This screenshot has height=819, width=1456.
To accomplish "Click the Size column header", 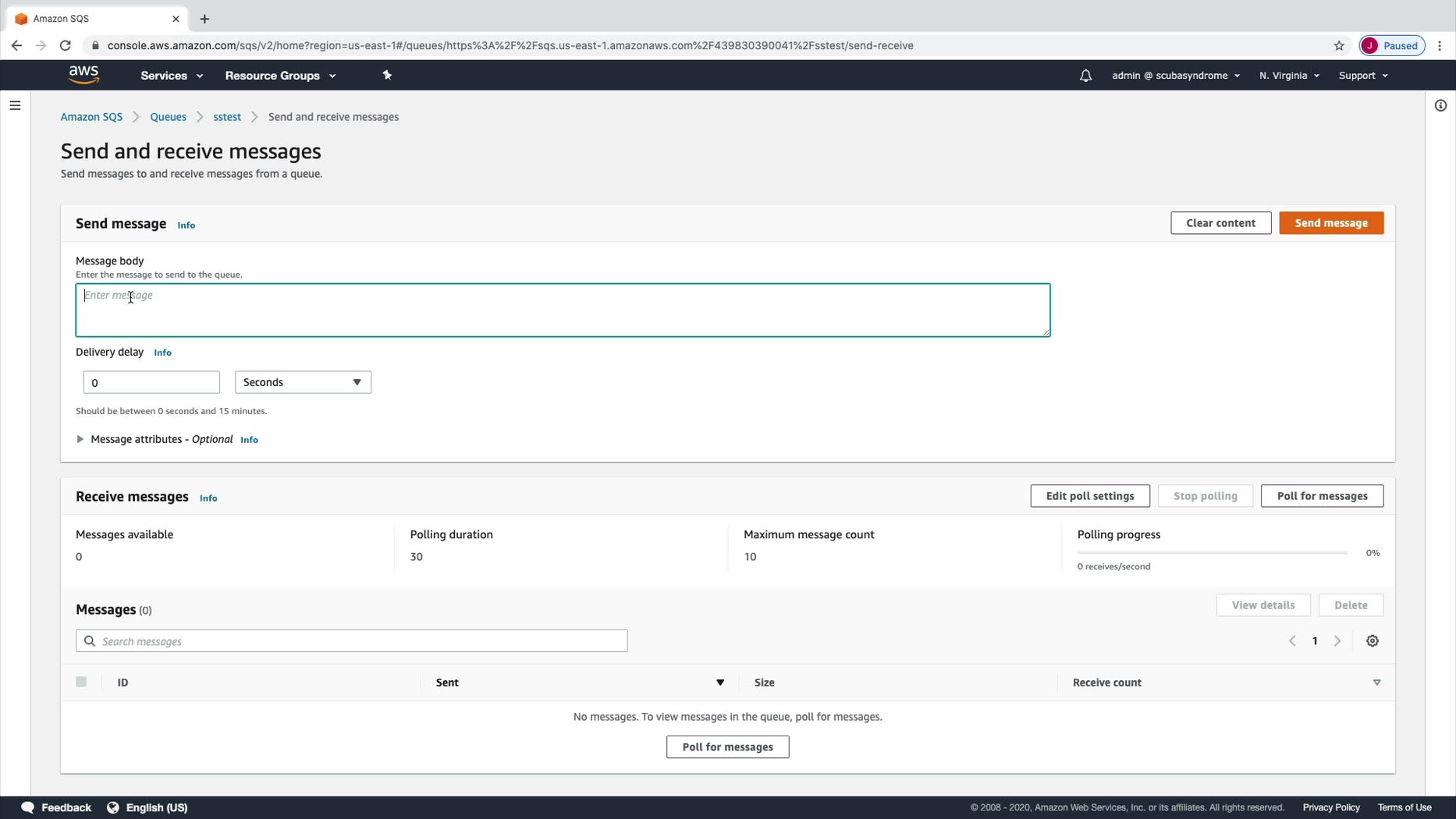I will pos(764,682).
